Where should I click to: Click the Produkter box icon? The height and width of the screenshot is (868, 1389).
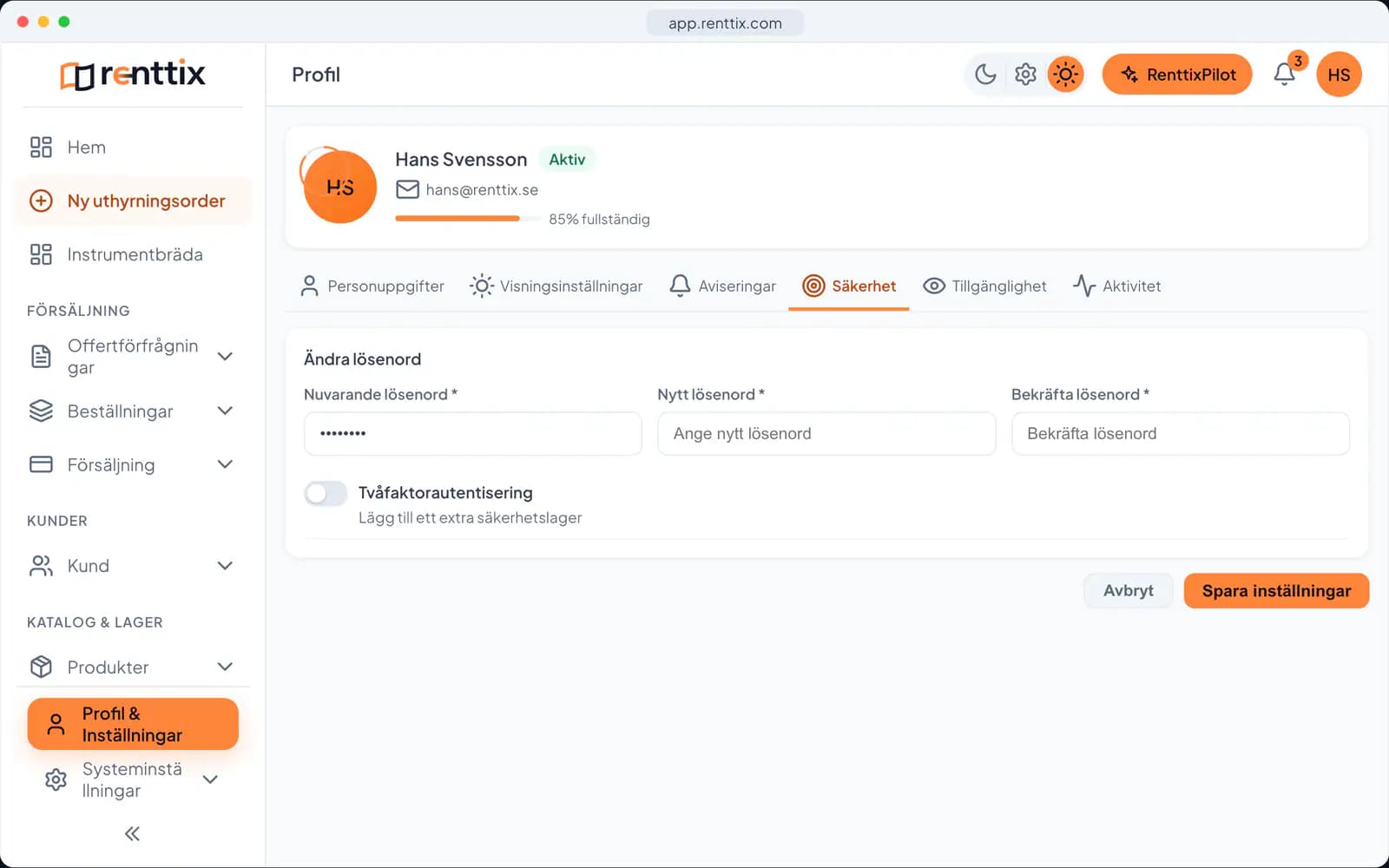pyautogui.click(x=41, y=667)
